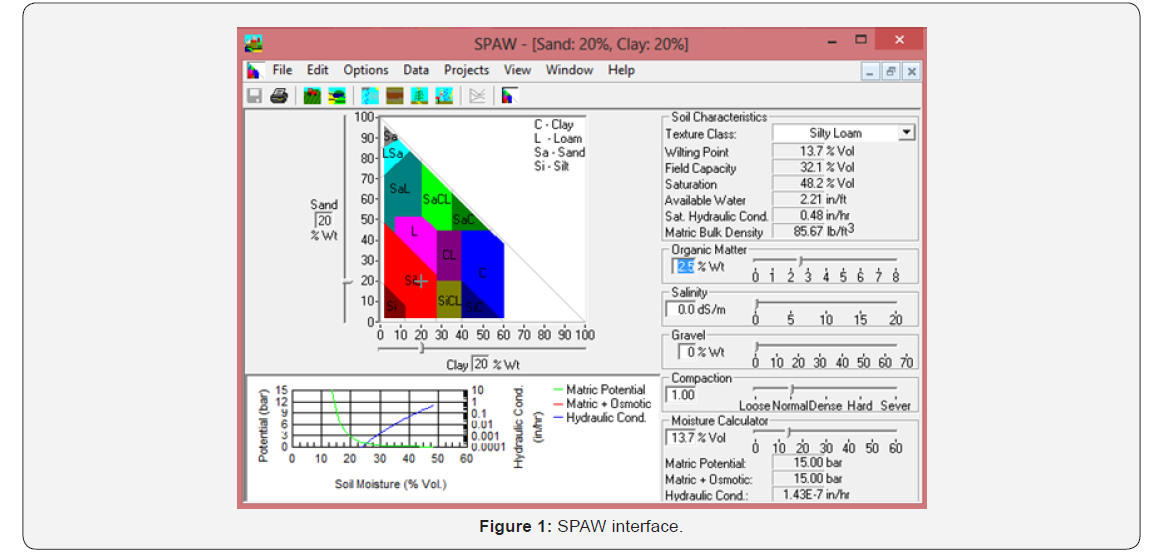Open the pond toolbar icon

(337, 96)
